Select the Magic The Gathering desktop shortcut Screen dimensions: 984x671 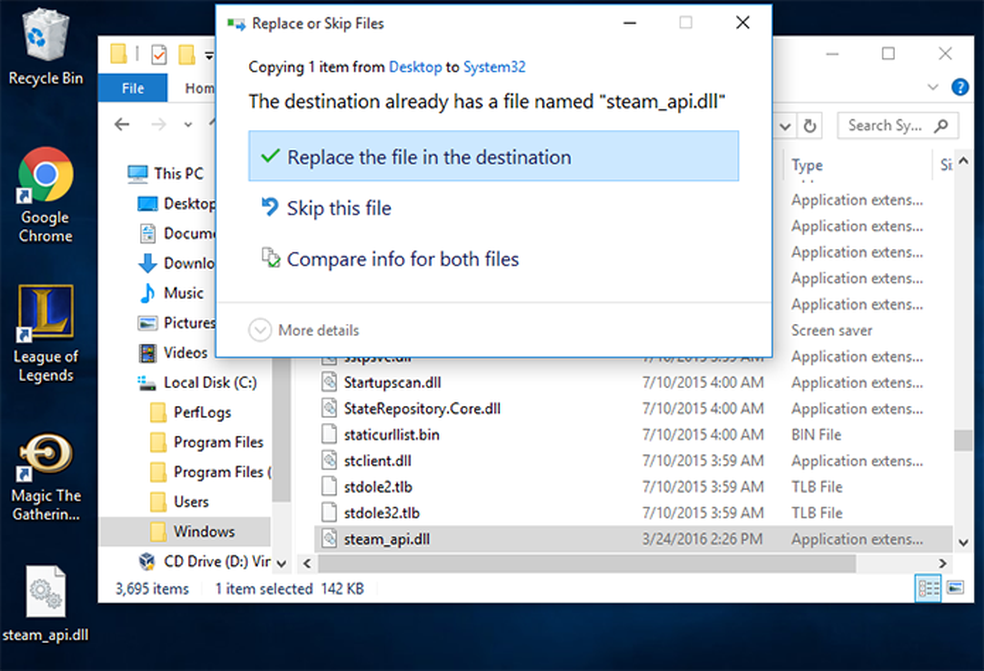click(x=45, y=477)
